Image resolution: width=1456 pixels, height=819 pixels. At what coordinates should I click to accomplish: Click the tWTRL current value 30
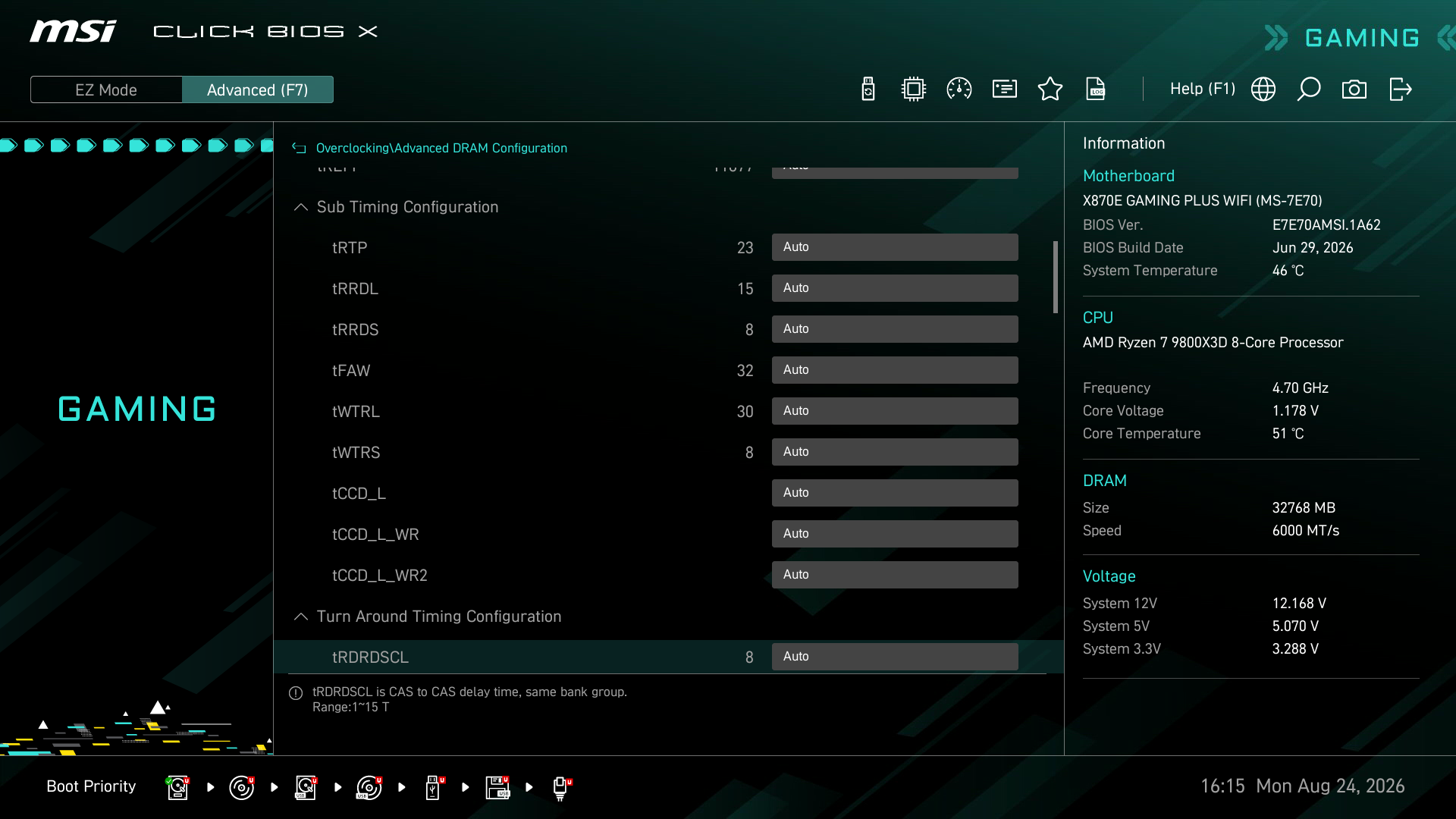tap(745, 412)
